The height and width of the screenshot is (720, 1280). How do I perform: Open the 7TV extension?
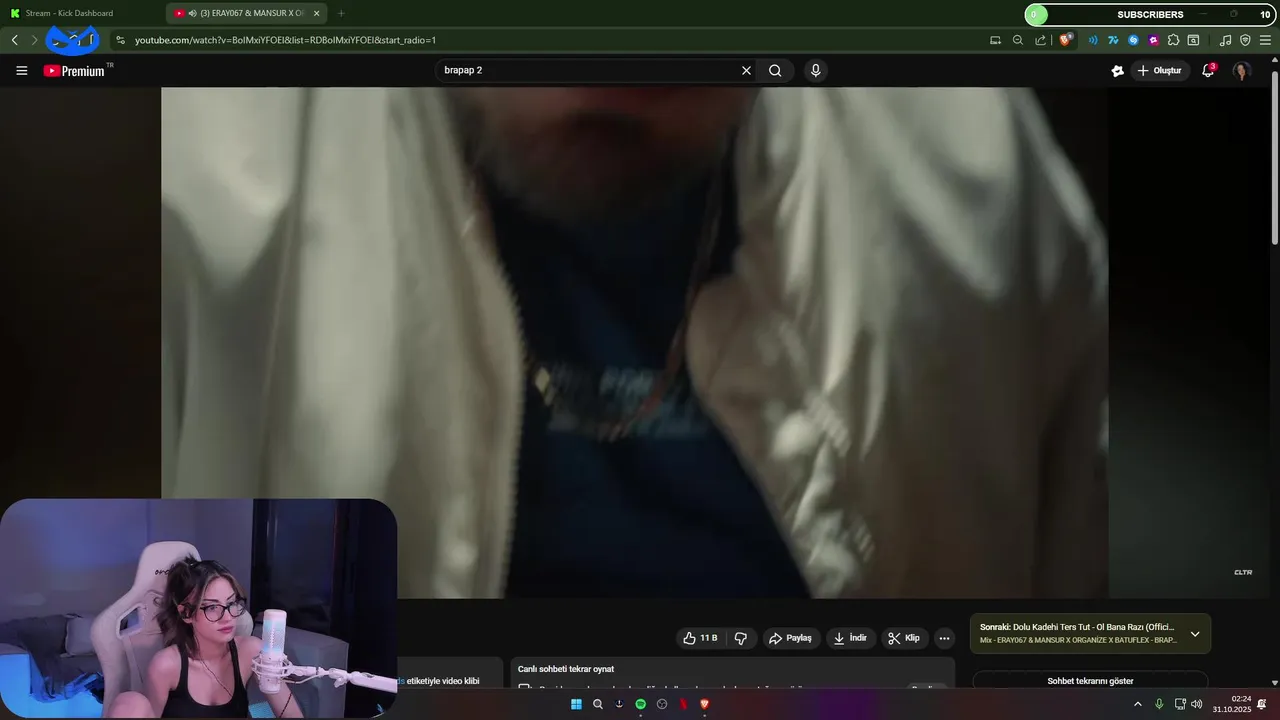tap(1112, 40)
